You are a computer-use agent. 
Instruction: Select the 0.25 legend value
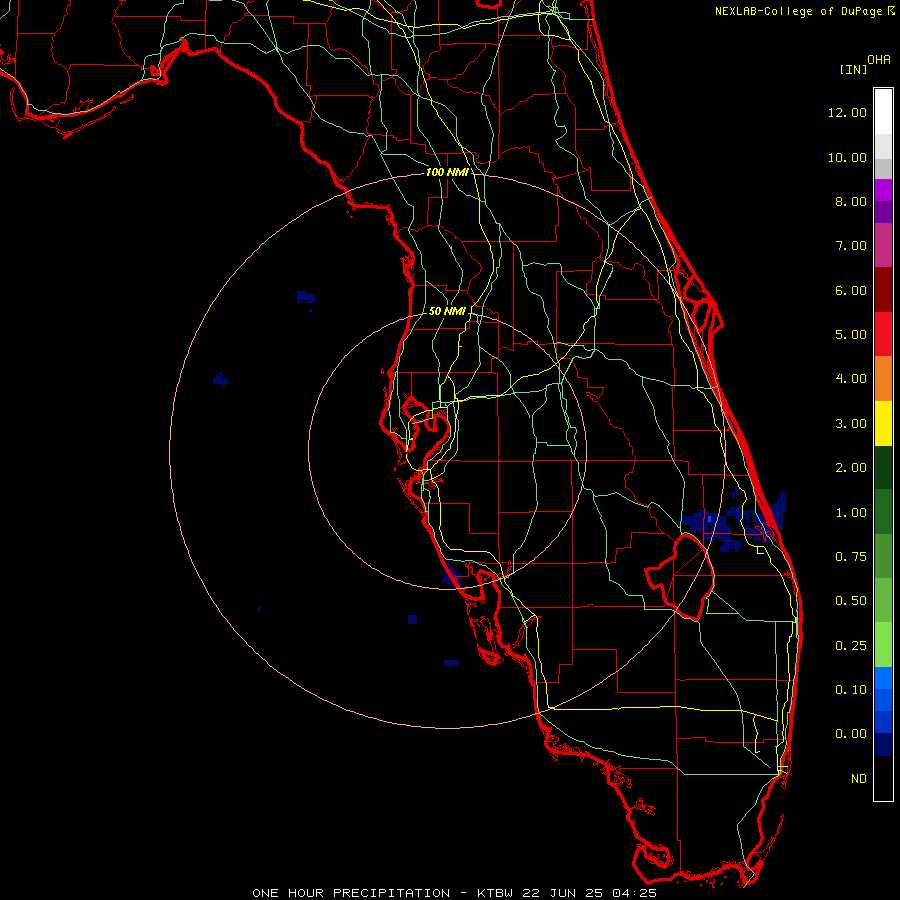click(851, 646)
